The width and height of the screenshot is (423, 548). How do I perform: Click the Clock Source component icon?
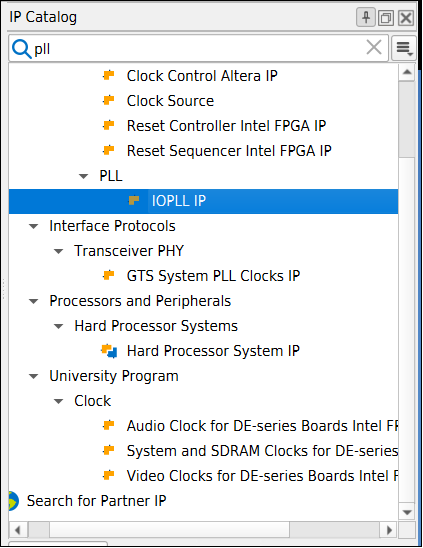point(109,100)
